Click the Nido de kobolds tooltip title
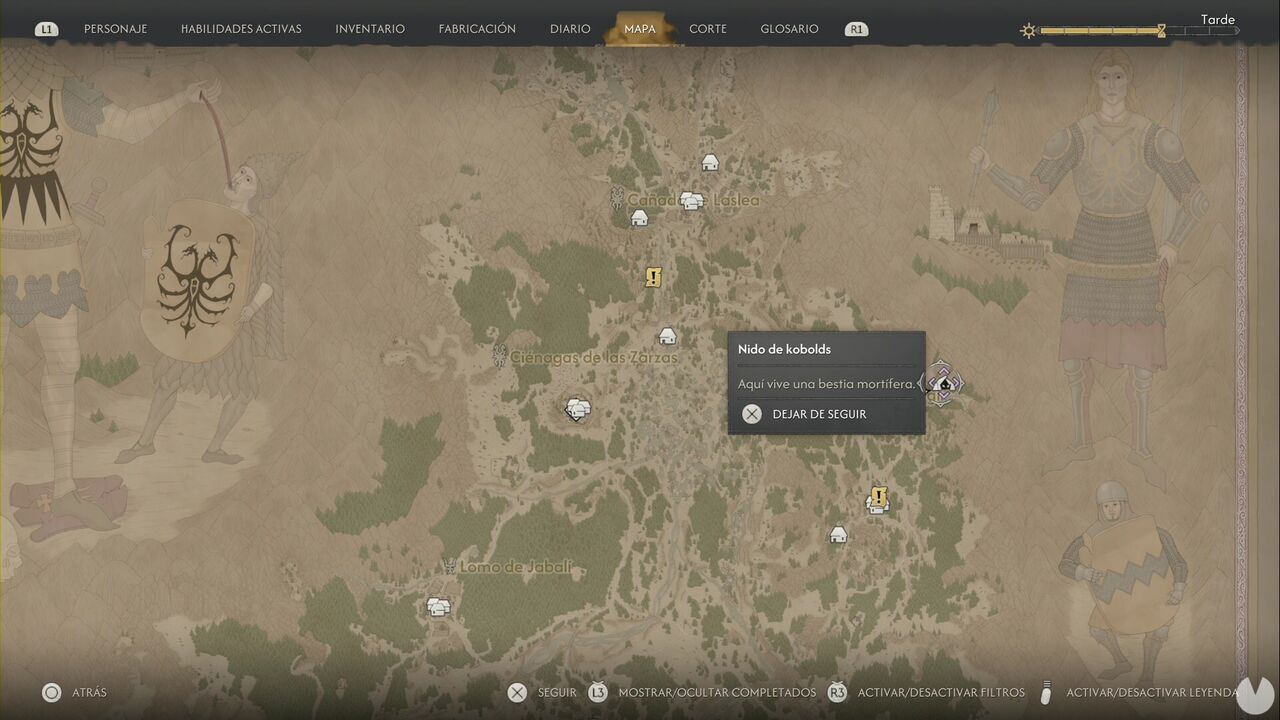The width and height of the screenshot is (1280, 720). tap(784, 349)
